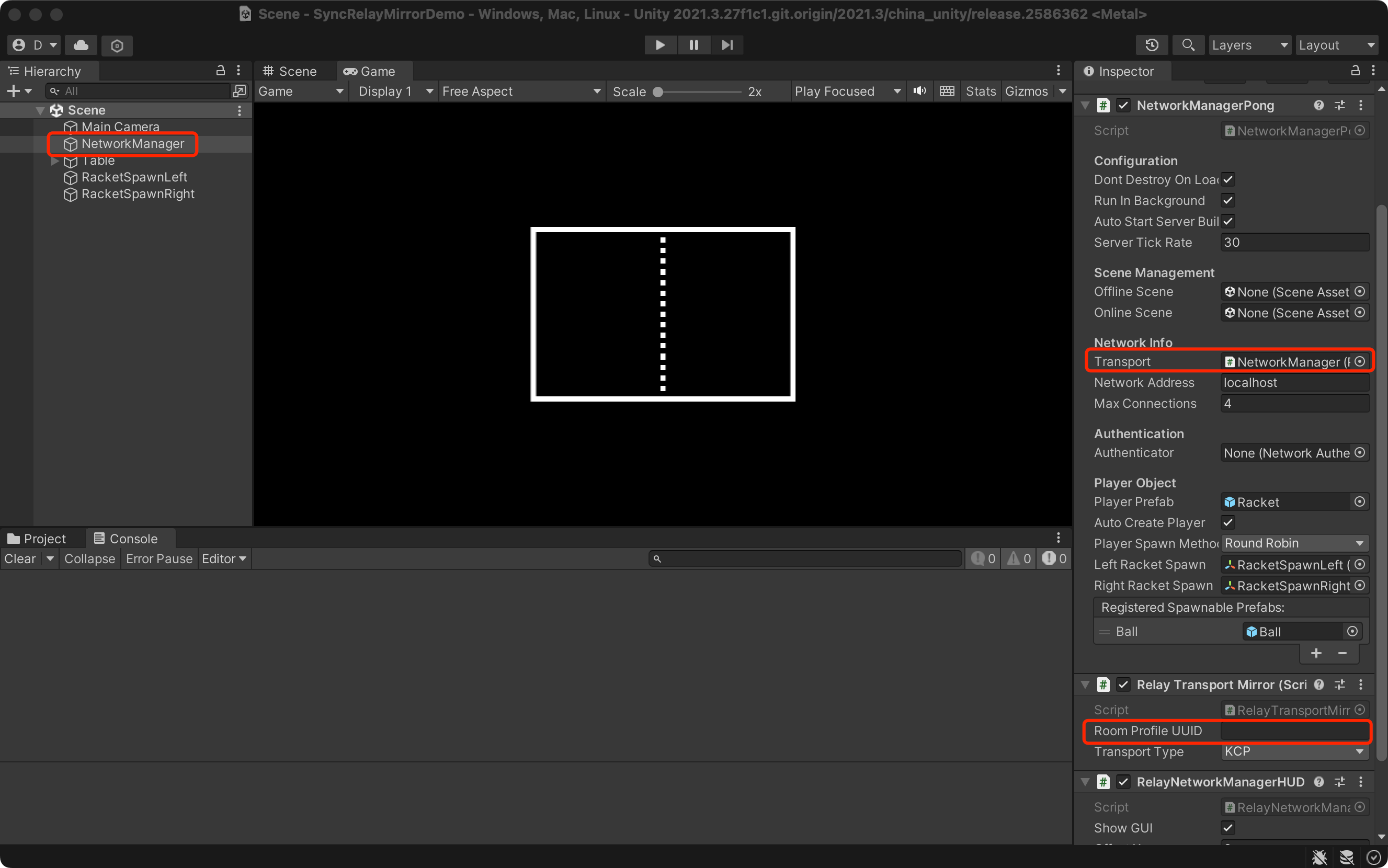Image resolution: width=1388 pixels, height=868 pixels.
Task: Open the Transport Type KCP dropdown
Action: (1294, 751)
